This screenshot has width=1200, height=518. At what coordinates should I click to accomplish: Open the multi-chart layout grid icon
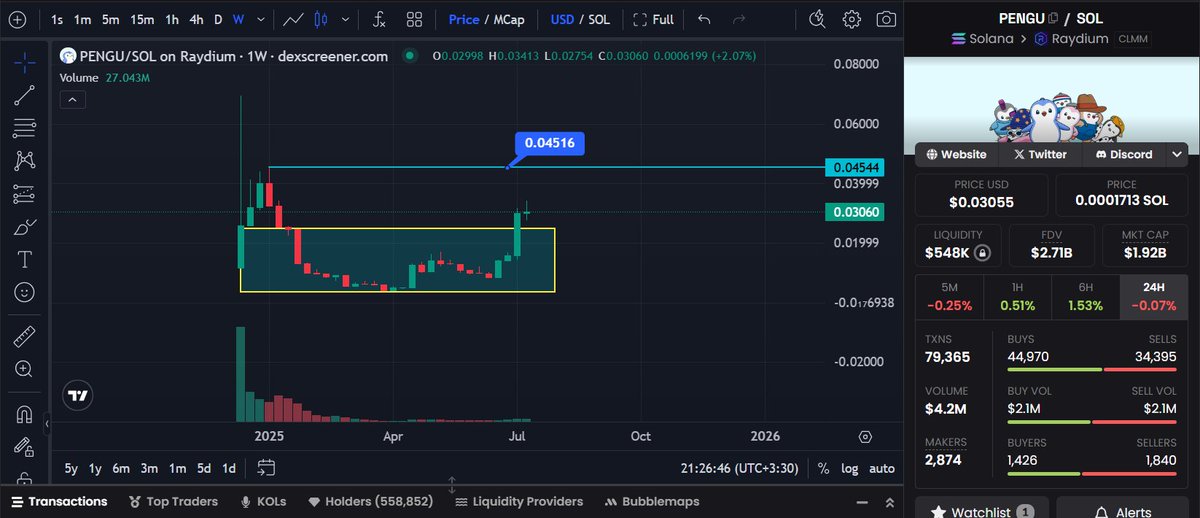(414, 19)
